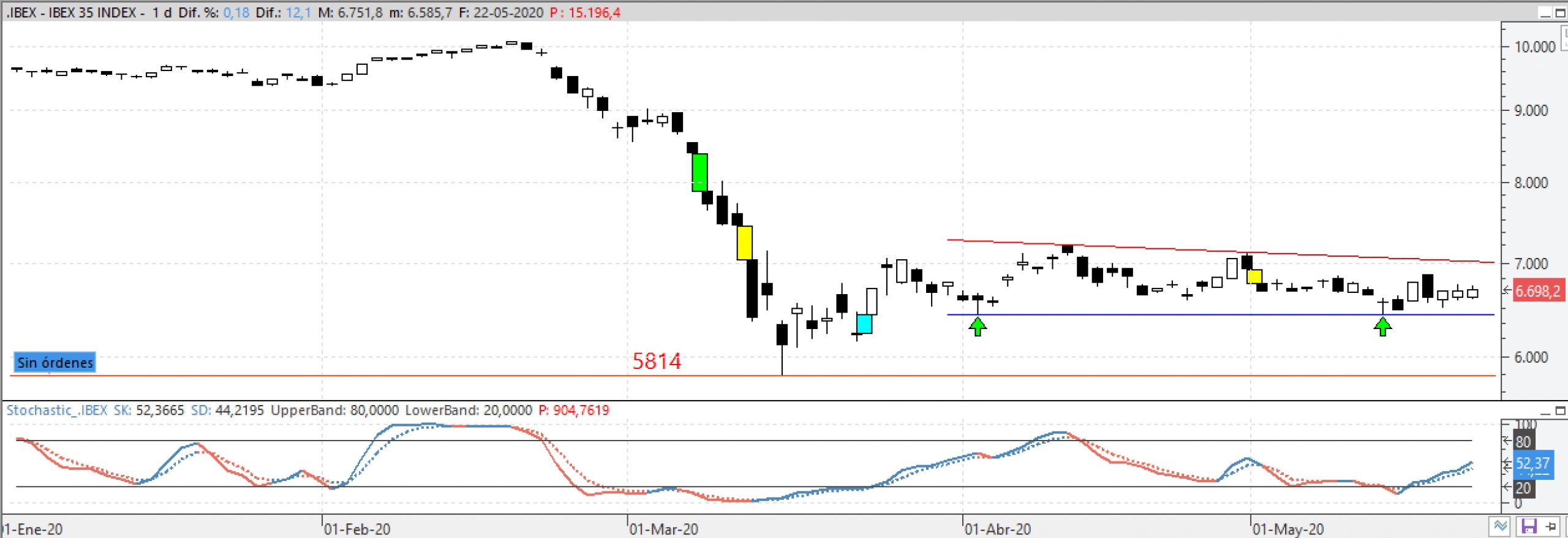Viewport: 1568px width, 538px height.
Task: Click the green up arrow in May
Action: [x=1382, y=327]
